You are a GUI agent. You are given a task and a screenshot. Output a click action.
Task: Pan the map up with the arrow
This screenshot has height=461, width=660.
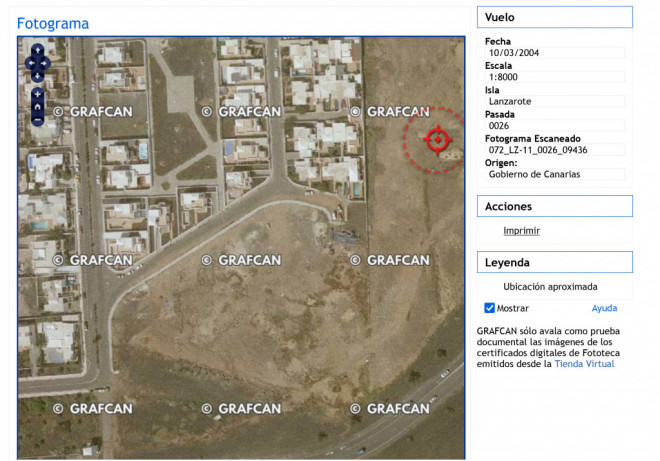[37, 50]
